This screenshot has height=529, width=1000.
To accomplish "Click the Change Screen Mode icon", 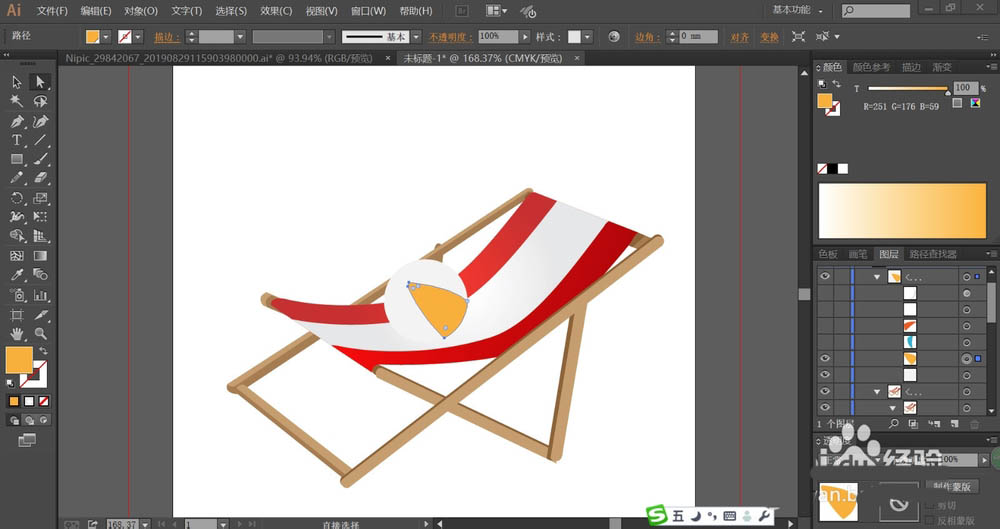I will (x=27, y=440).
